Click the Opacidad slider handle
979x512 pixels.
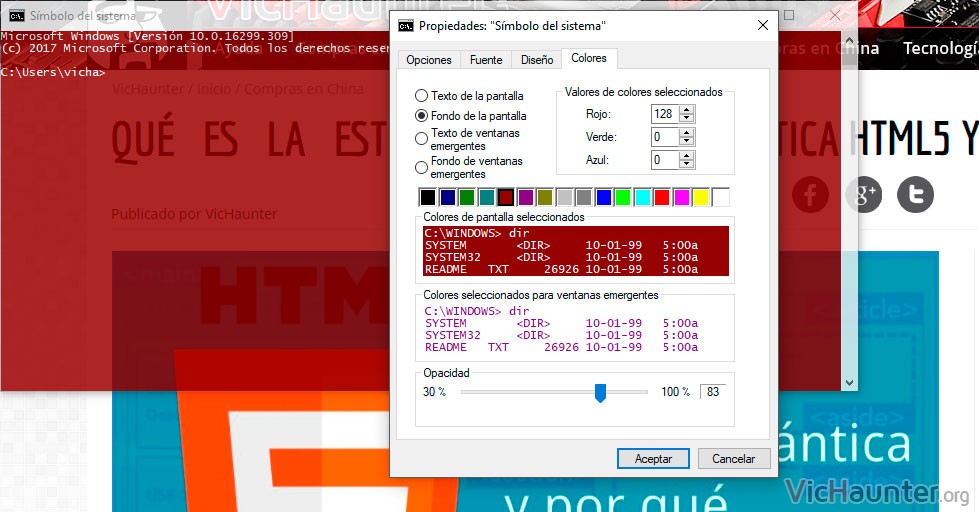click(x=600, y=393)
